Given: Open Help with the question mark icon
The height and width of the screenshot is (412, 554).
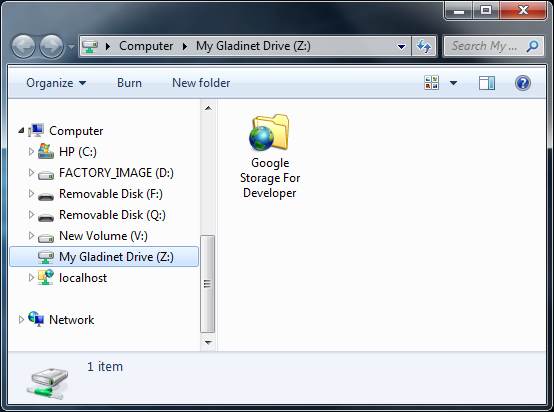Looking at the screenshot, I should coord(523,83).
